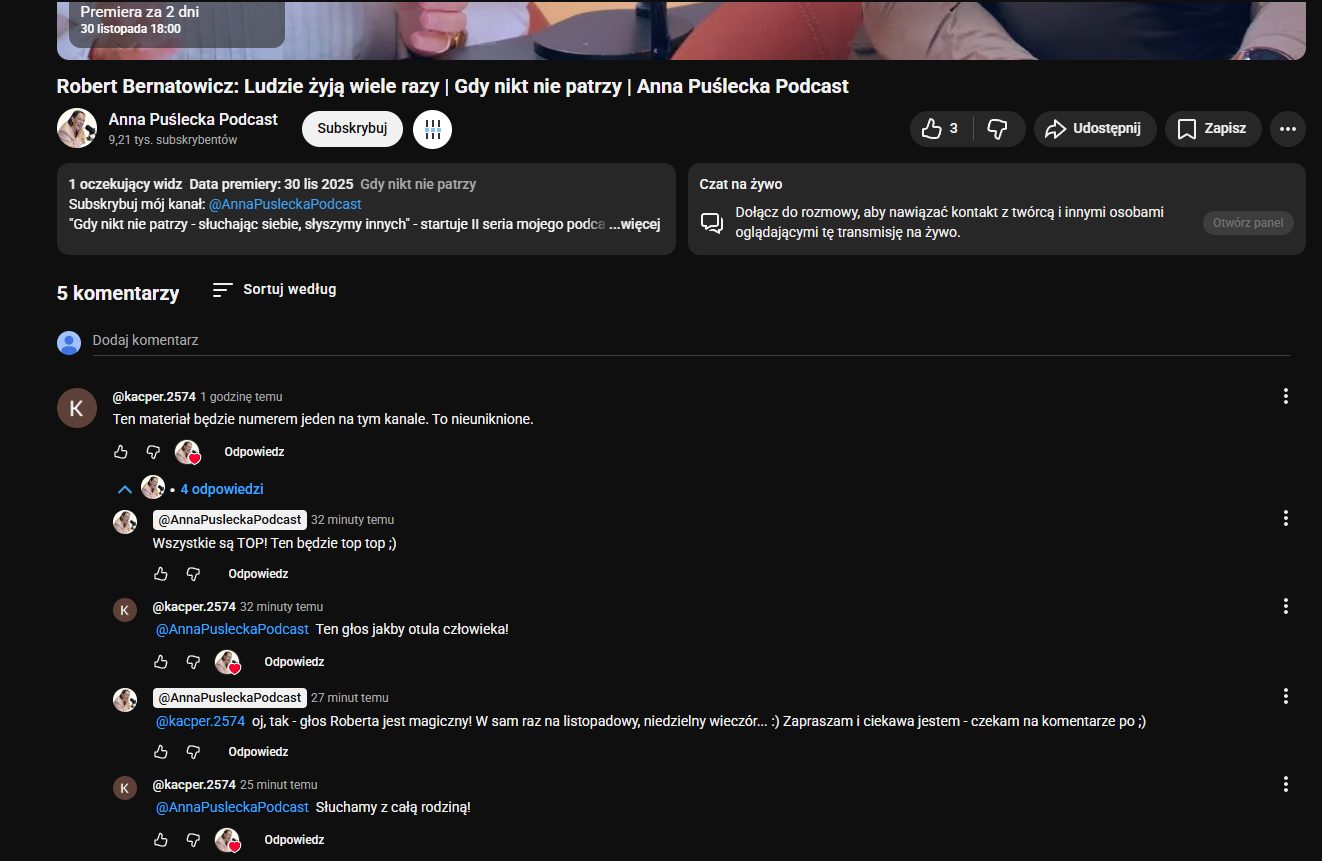
Task: Open the three-dot more actions menu beside Zapisz
Action: tap(1287, 129)
